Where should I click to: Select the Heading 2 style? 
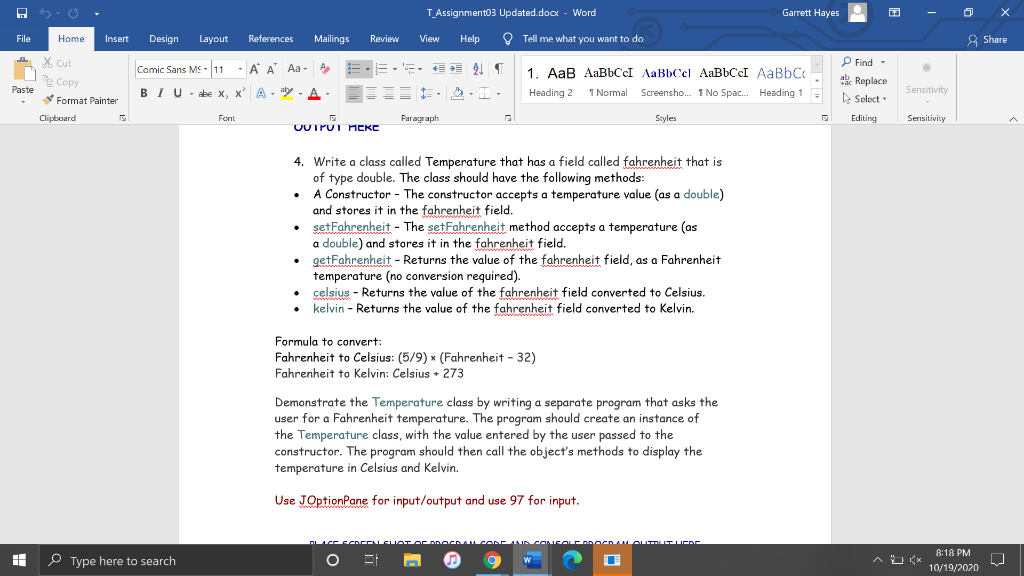[553, 80]
